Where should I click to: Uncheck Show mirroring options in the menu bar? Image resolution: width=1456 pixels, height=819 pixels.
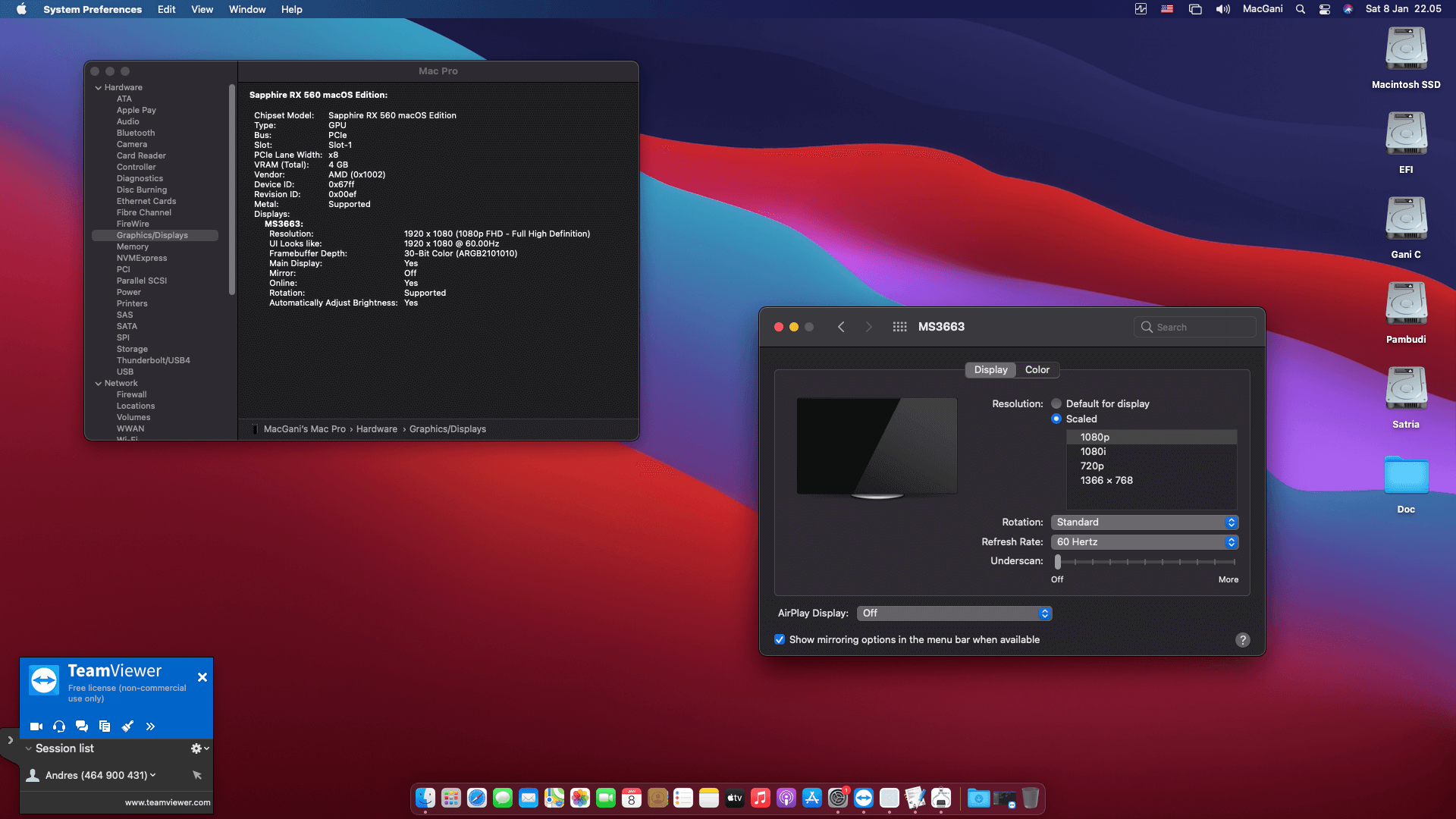780,639
